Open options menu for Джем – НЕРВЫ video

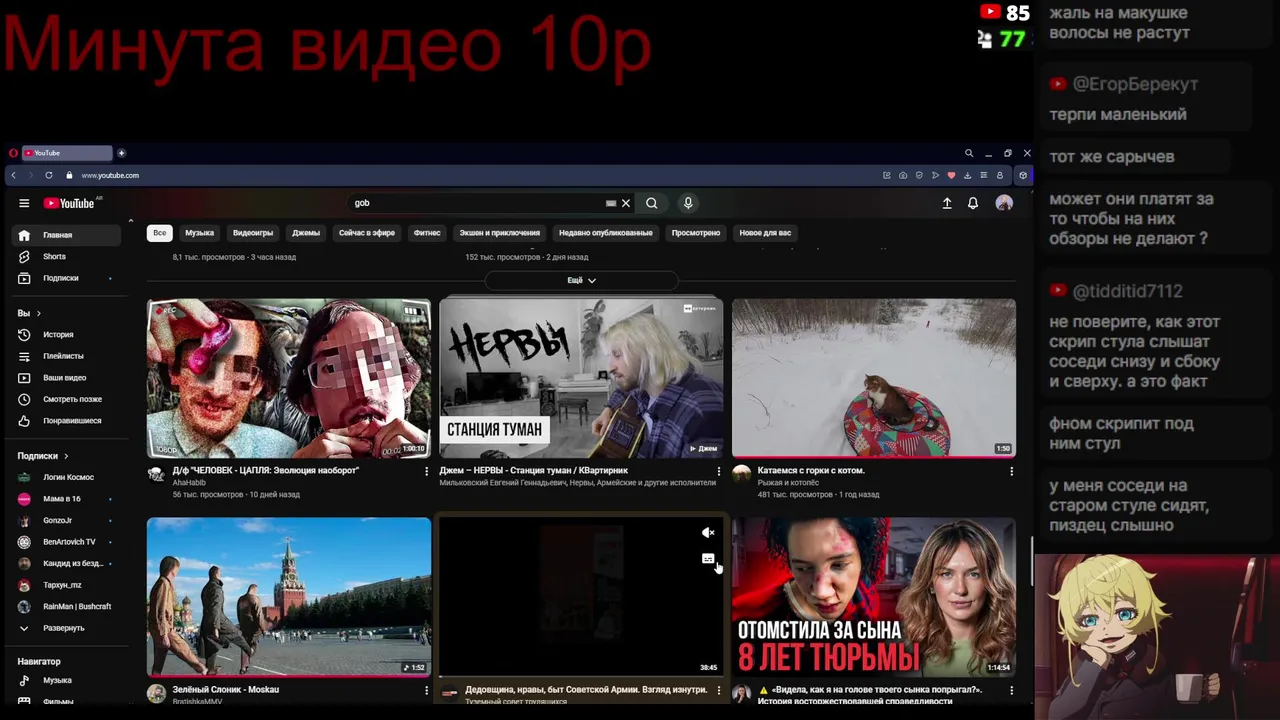(x=718, y=471)
